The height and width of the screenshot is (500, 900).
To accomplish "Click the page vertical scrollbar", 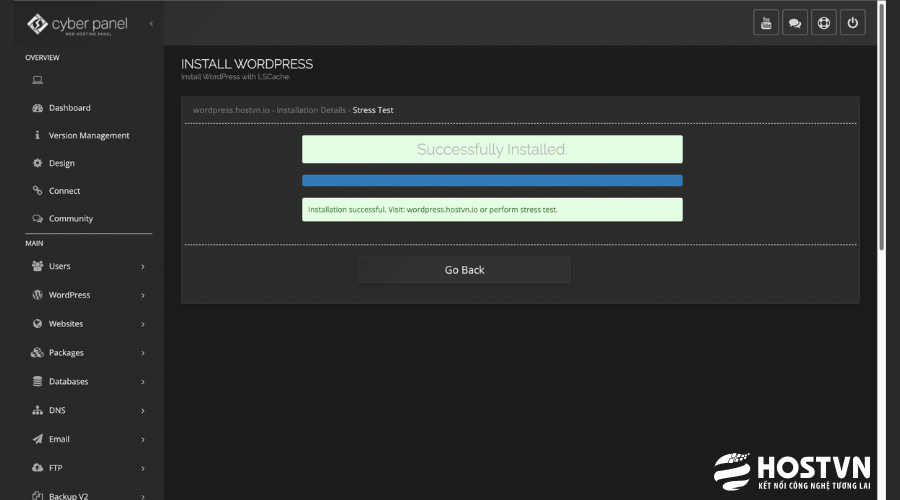I will pos(882,126).
